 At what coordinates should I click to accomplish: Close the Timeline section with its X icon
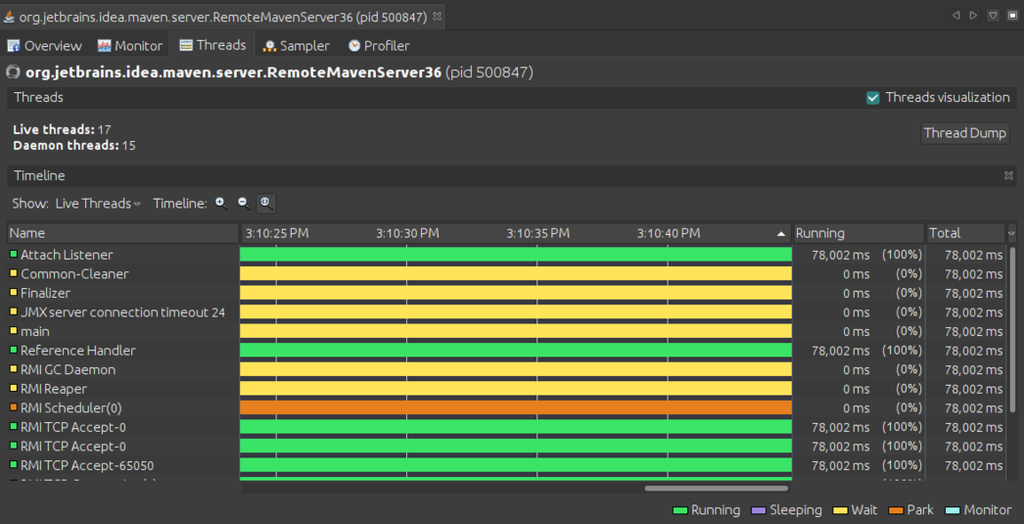(1008, 176)
